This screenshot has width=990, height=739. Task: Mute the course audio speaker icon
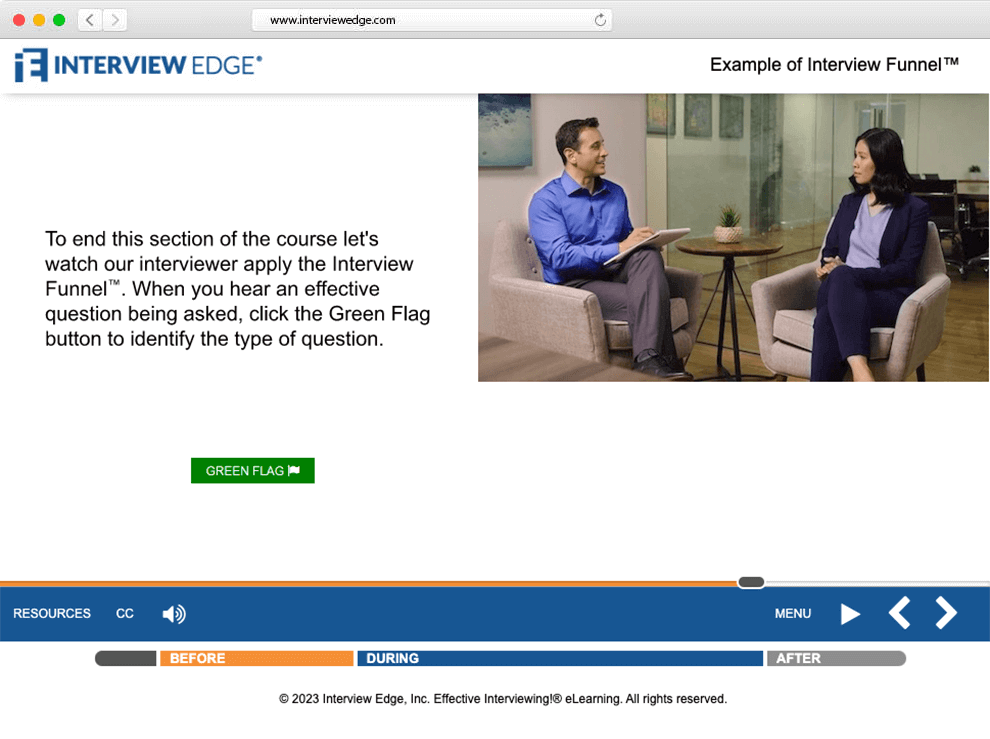[174, 614]
